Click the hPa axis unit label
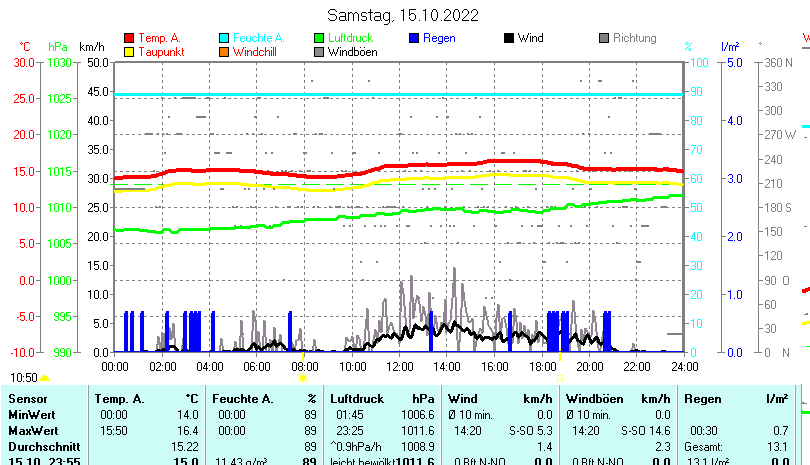This screenshot has width=810, height=465. point(58,47)
